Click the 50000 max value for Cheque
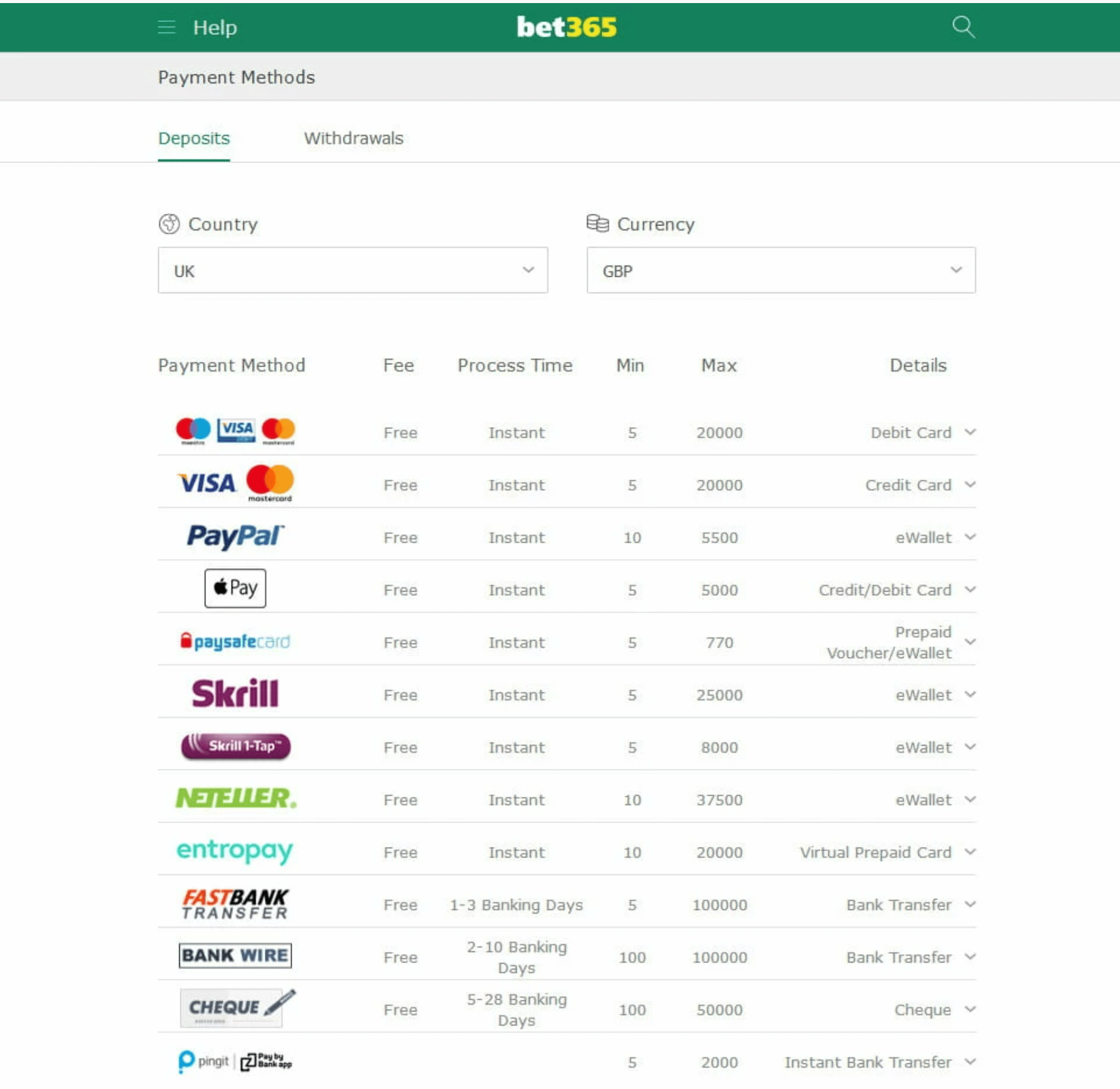Screen dimensions: 1120x1089 [x=720, y=1010]
